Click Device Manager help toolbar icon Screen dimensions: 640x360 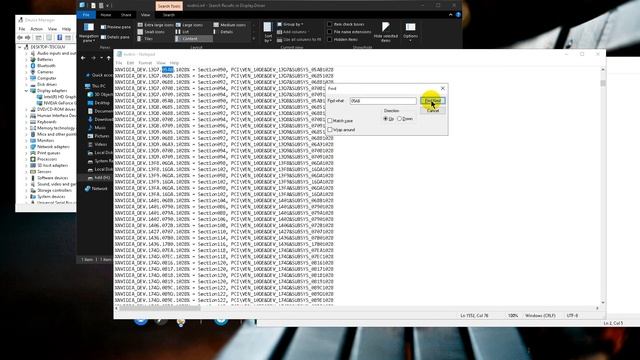click(x=59, y=38)
